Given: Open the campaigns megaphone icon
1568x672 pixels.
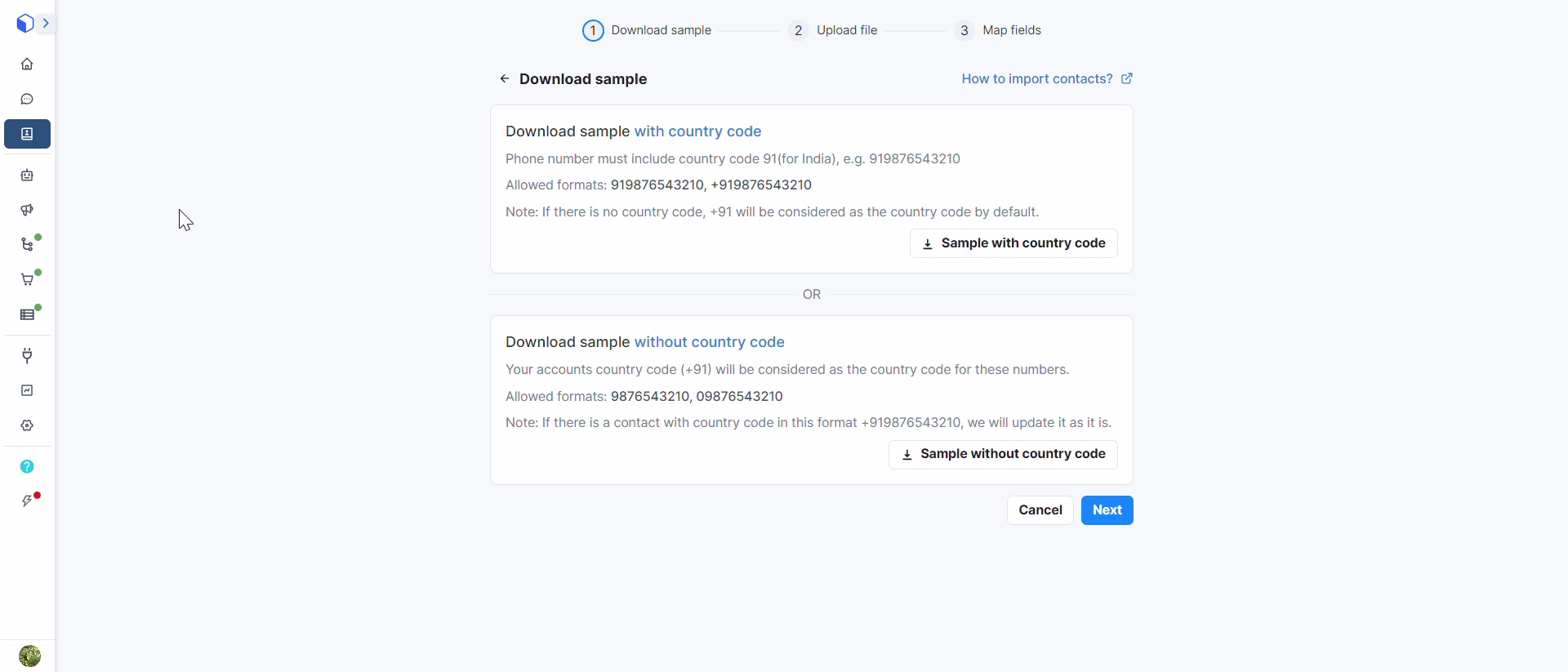Looking at the screenshot, I should tap(27, 210).
